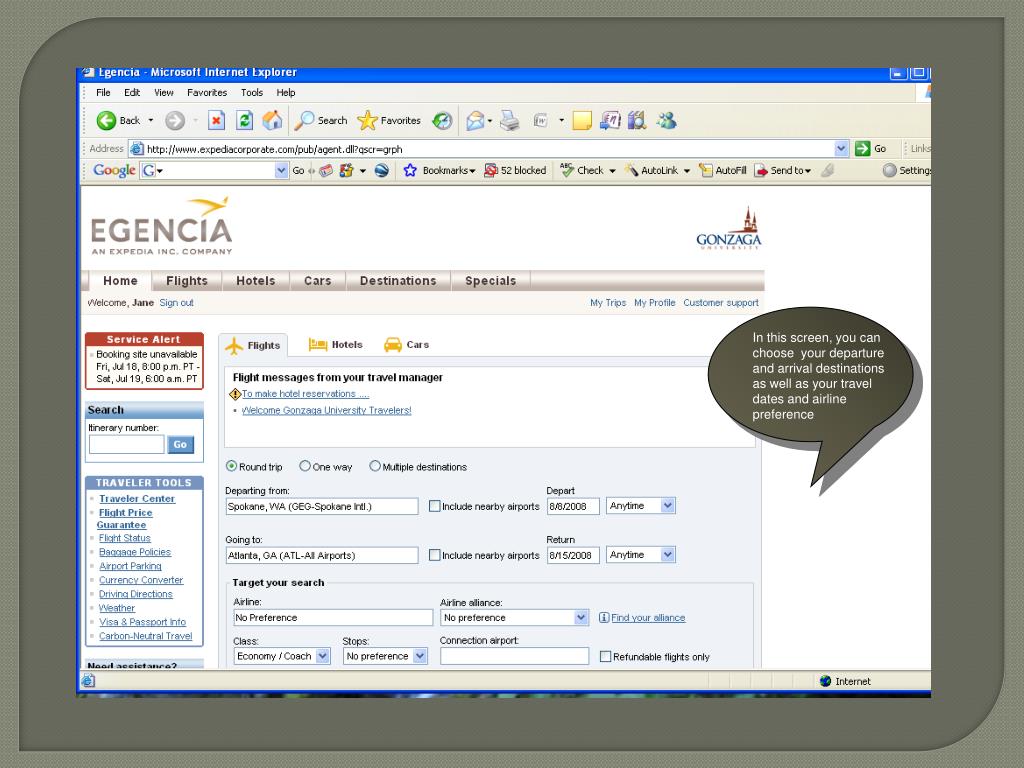Viewport: 1024px width, 768px height.
Task: Click the Connection airport input field
Action: (x=515, y=656)
